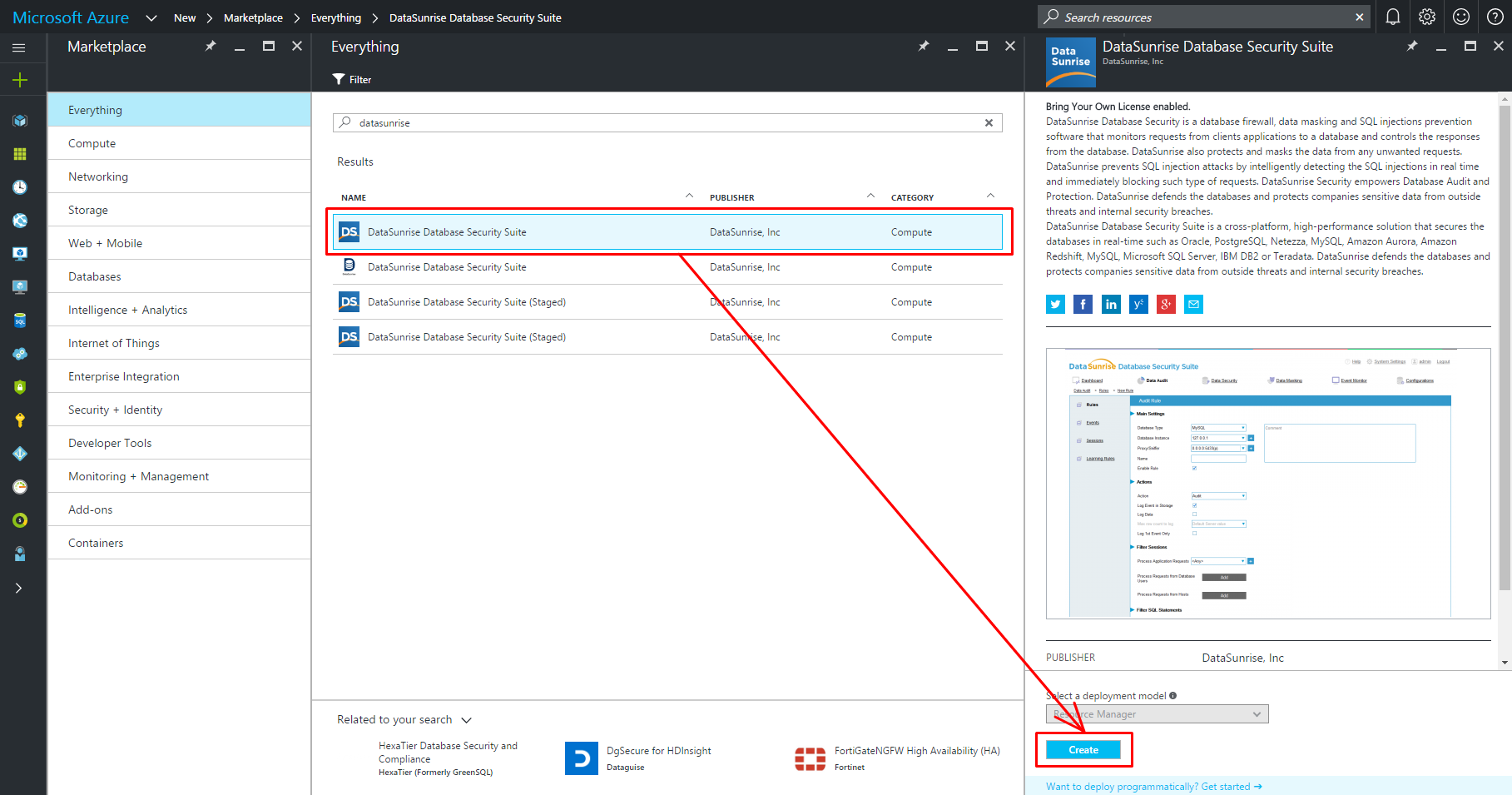Open the yellow key Subscriptions icon

[x=20, y=420]
